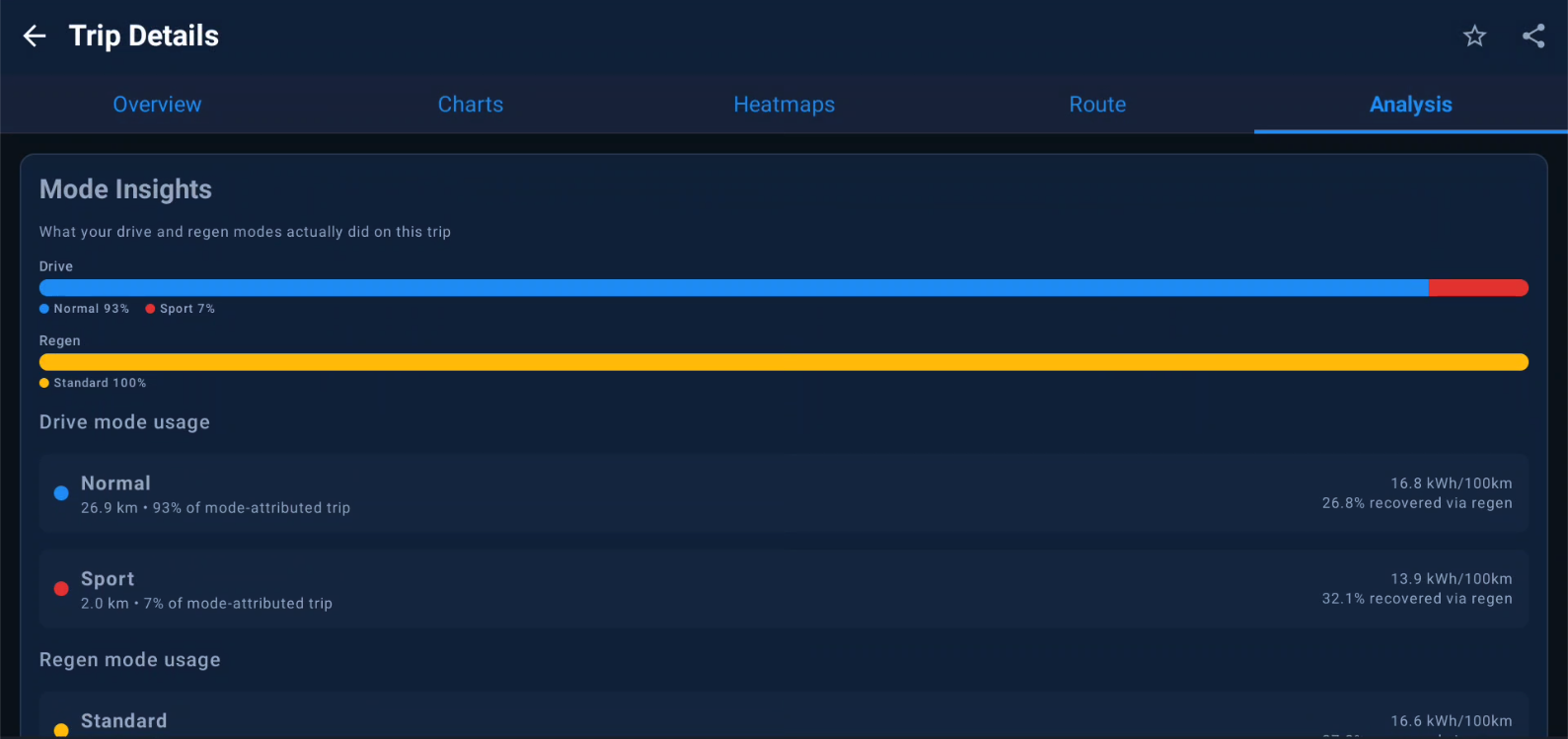Click the Sport 7% legend marker
Image resolution: width=1568 pixels, height=739 pixels.
(150, 309)
